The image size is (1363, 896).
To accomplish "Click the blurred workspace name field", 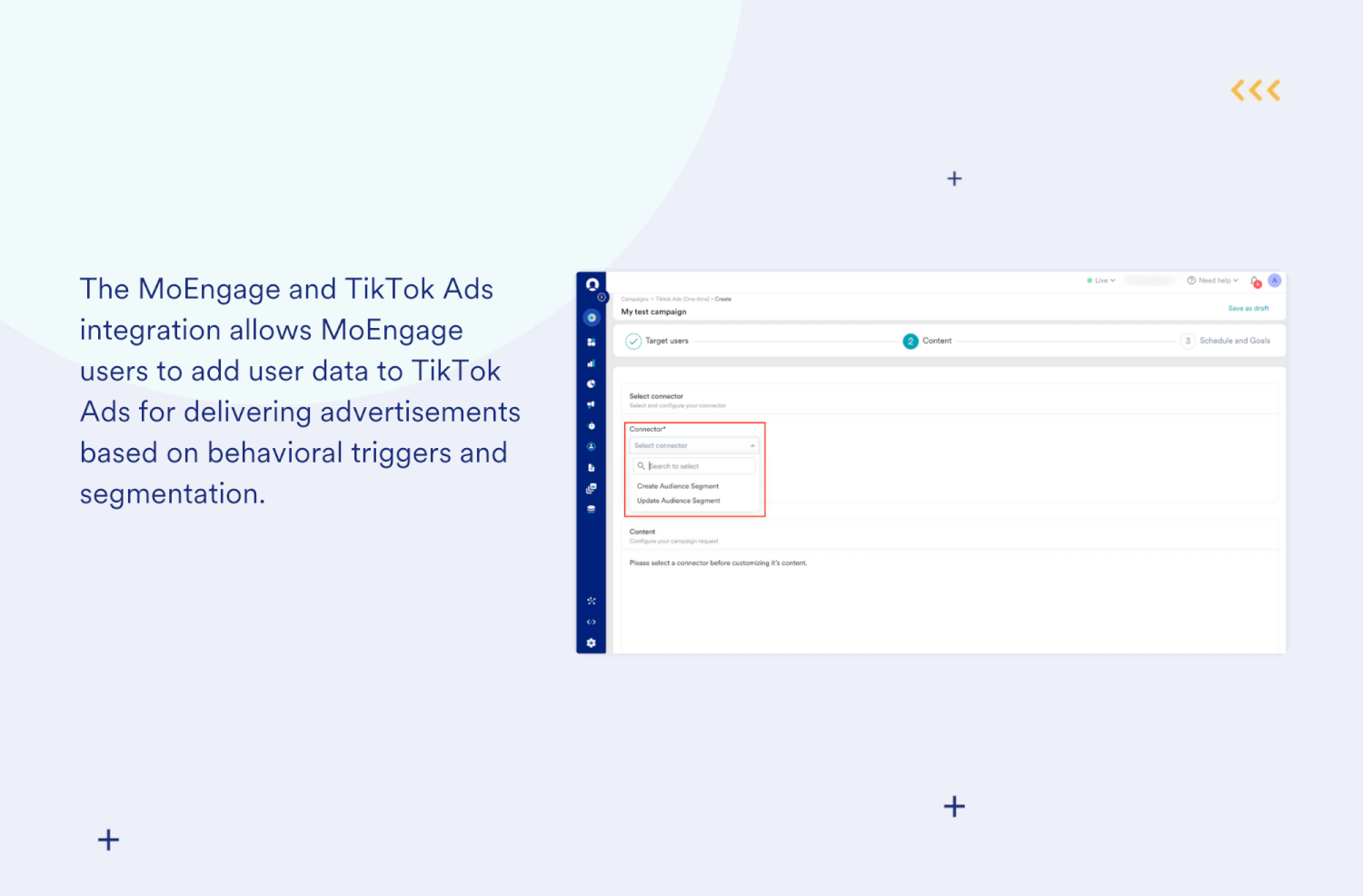I will pos(1150,281).
